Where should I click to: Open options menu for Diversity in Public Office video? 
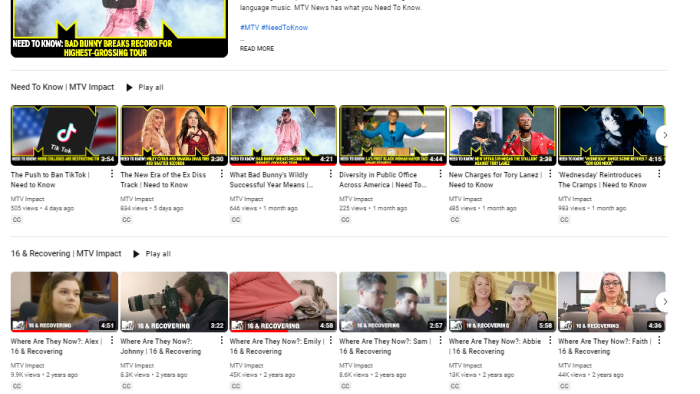pos(440,174)
